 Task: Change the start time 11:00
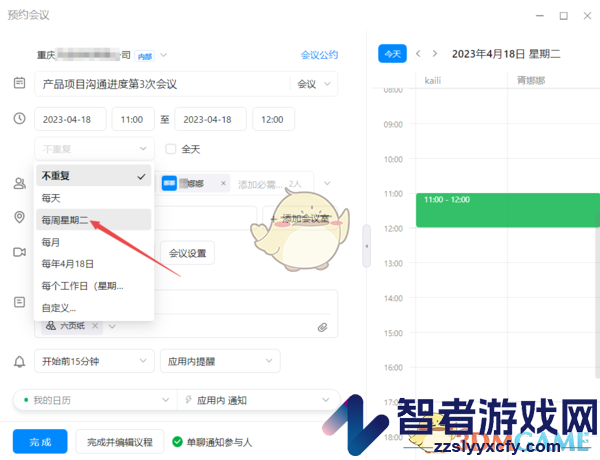tap(133, 119)
